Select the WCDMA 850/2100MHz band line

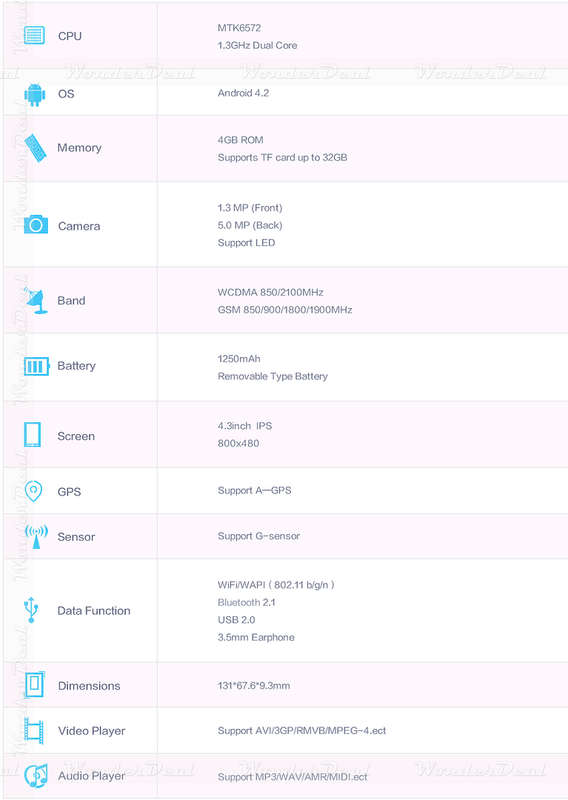pos(270,292)
